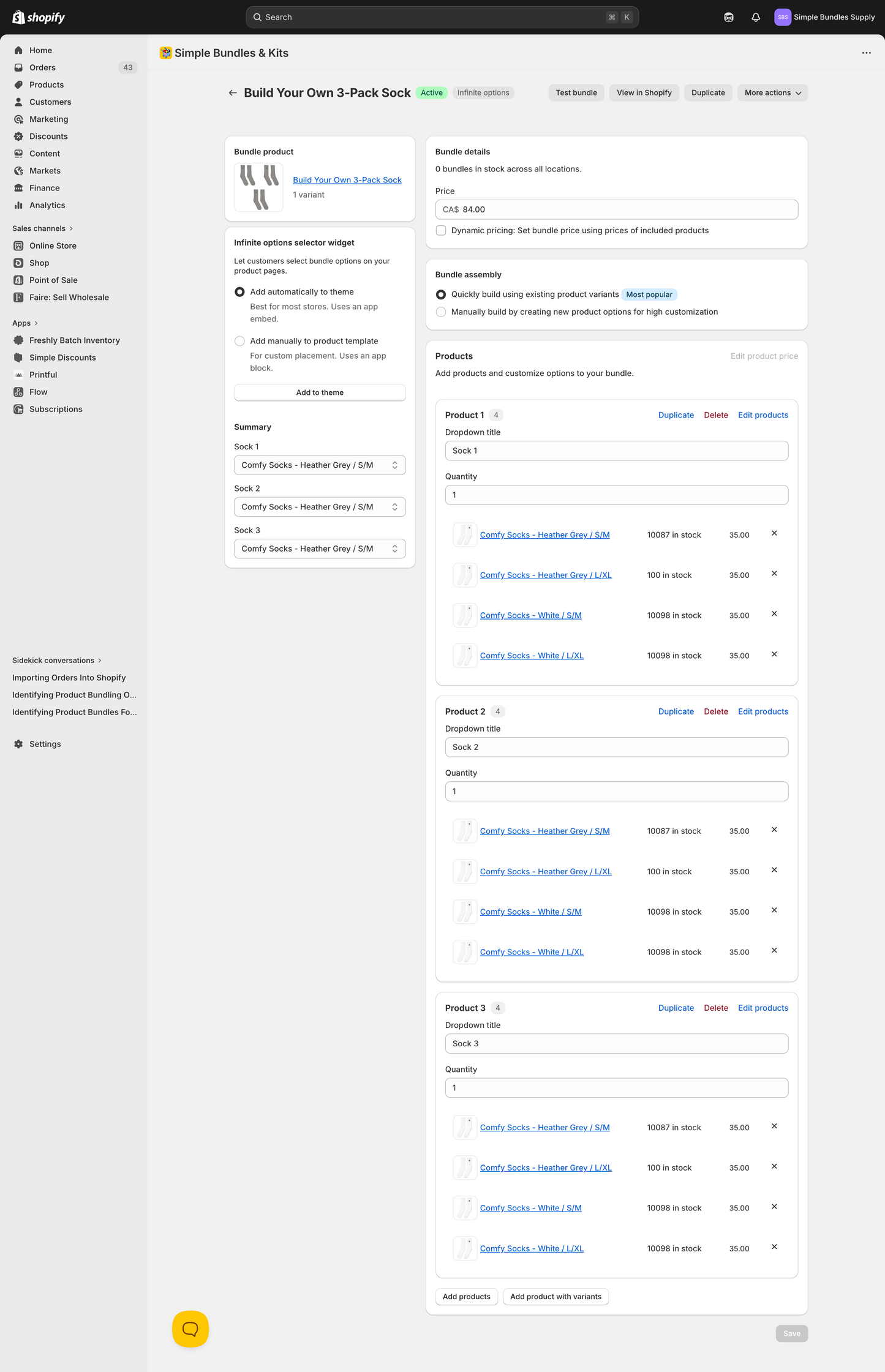The width and height of the screenshot is (885, 1372).
Task: Click the Point of Sale channel icon
Action: point(18,280)
